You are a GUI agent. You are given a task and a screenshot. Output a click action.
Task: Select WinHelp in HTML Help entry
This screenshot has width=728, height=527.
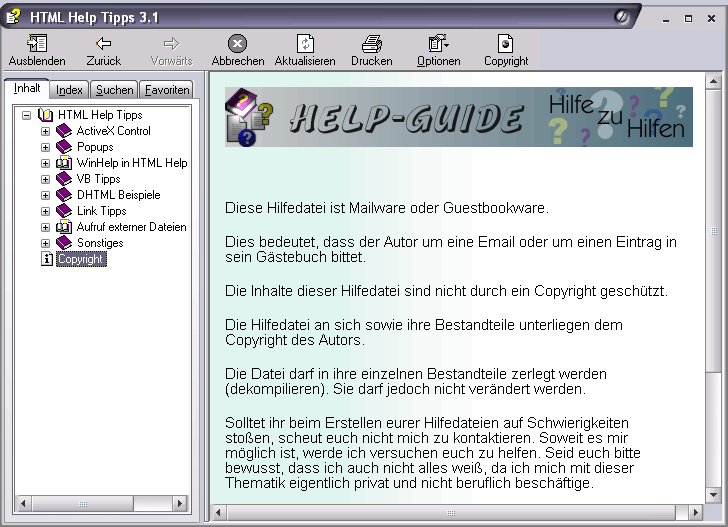pos(132,163)
